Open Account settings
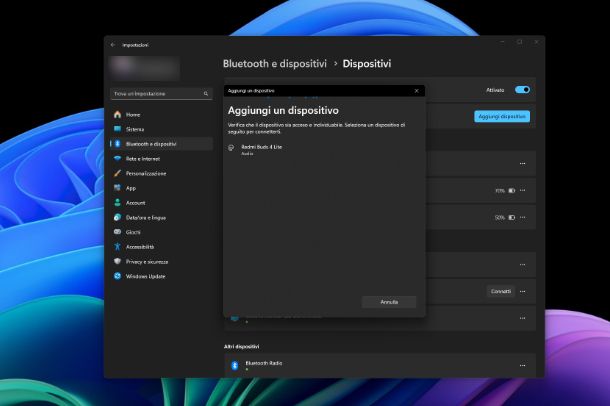Screen dimensions: 610x406 coord(135,202)
